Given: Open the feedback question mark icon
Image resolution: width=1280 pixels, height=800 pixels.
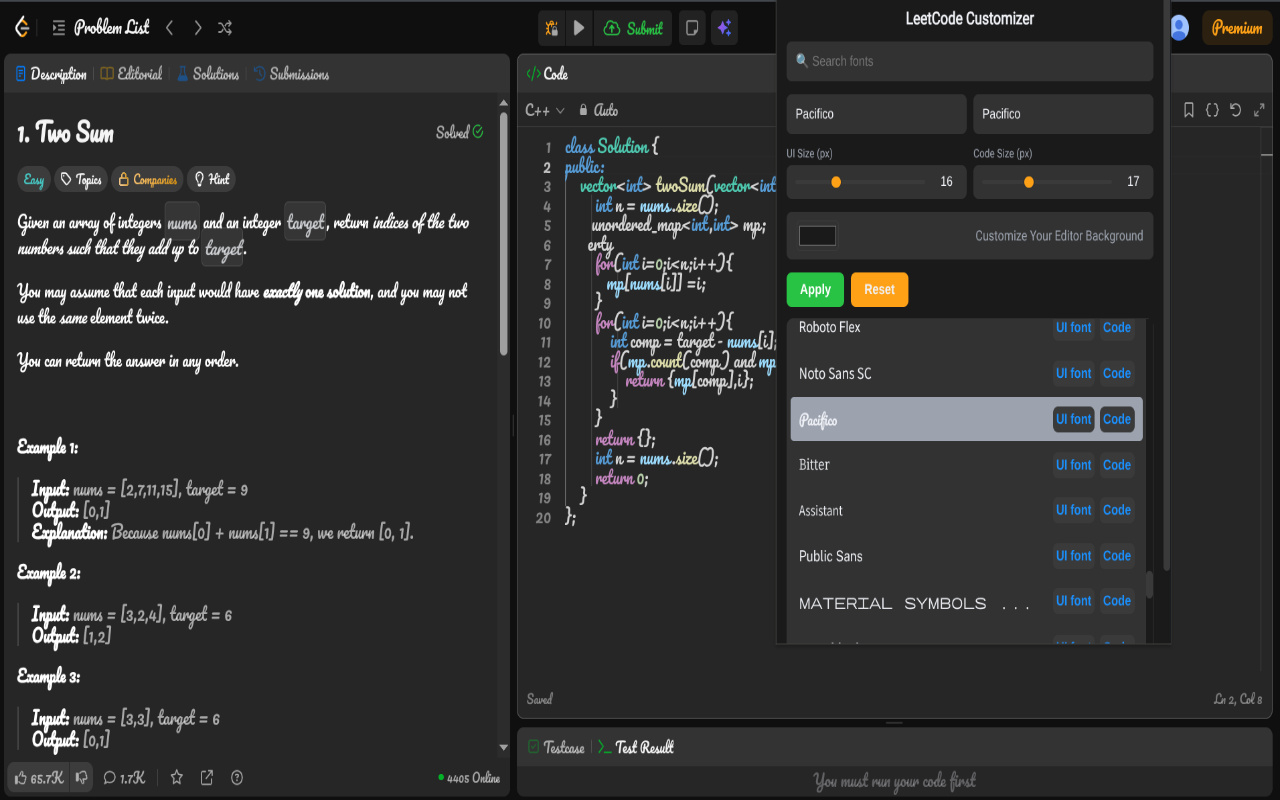Looking at the screenshot, I should (237, 777).
